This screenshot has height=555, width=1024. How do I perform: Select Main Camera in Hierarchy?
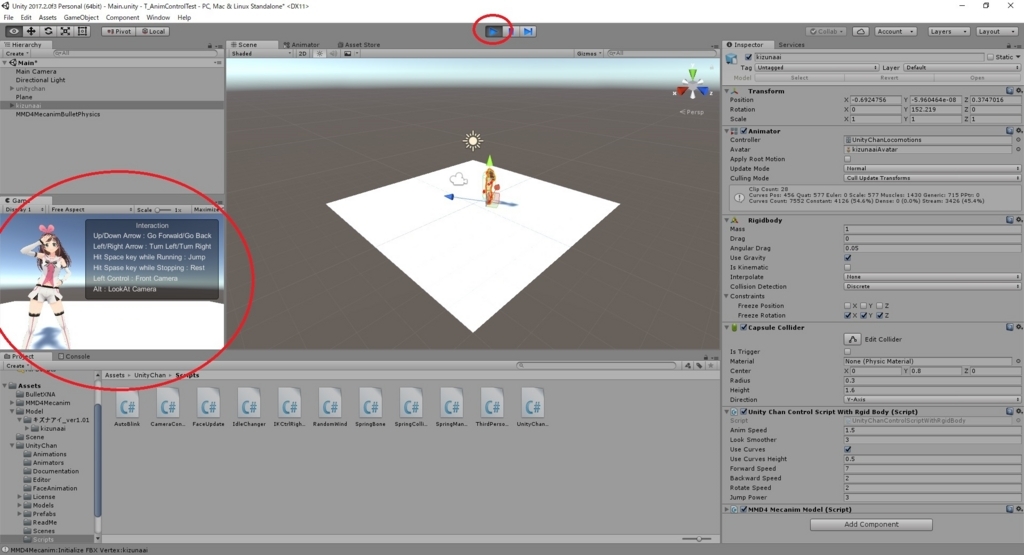[36, 71]
